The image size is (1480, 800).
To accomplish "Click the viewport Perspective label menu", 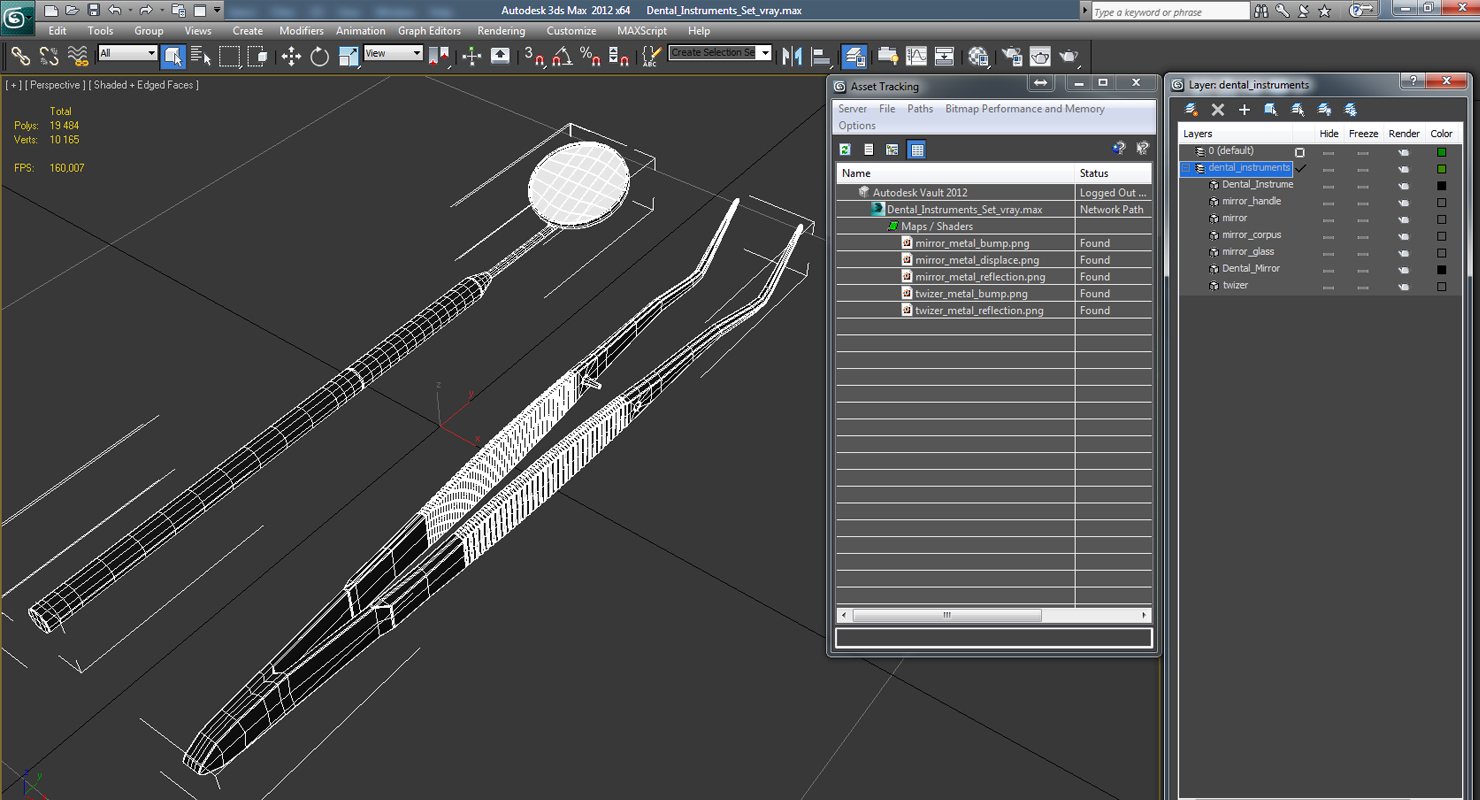I will click(x=55, y=85).
